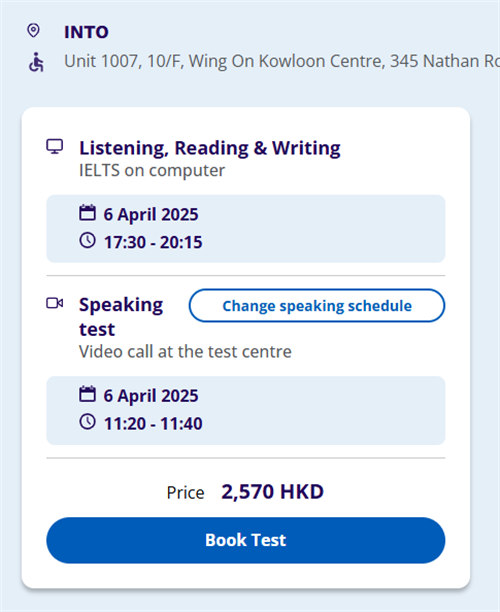Select the INTO test centre name
This screenshot has width=500, height=612.
(86, 32)
